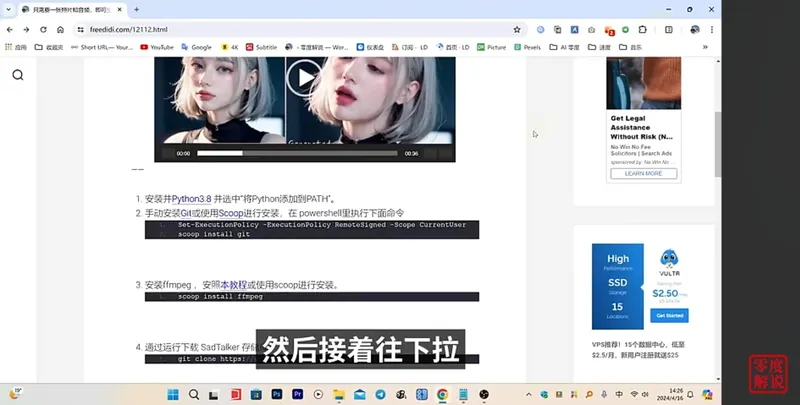Open the Scoop link

pos(231,213)
